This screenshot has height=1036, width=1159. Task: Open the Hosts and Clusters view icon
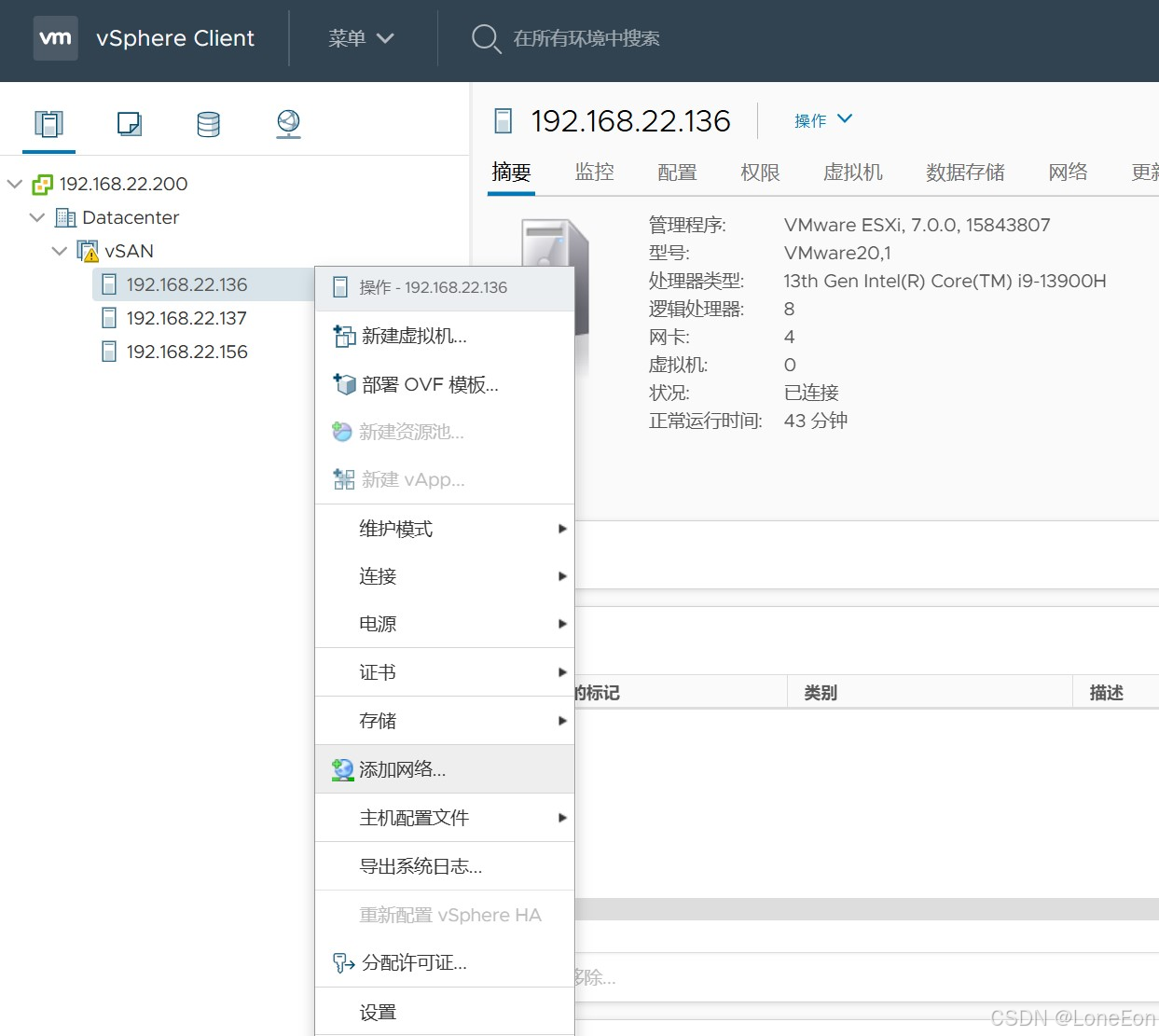48,123
